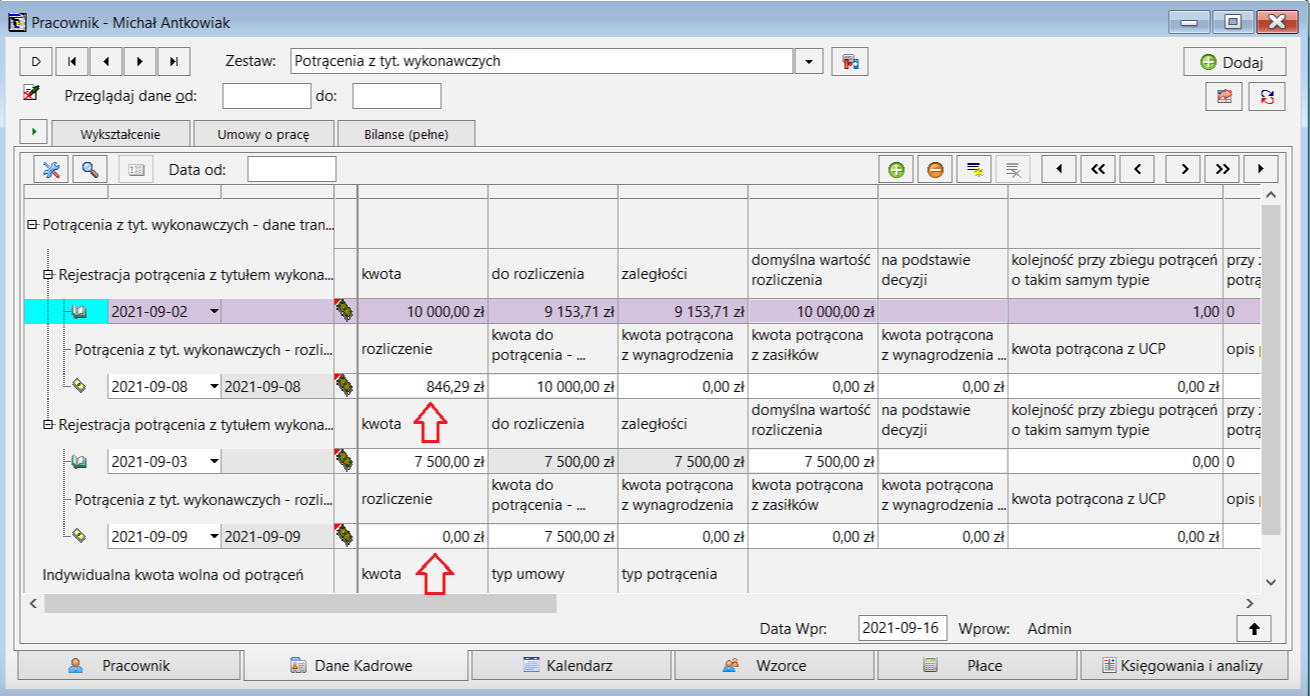Collapse second Rejestracja potrącenia z tytułem node
This screenshot has height=696, width=1310.
[49, 424]
